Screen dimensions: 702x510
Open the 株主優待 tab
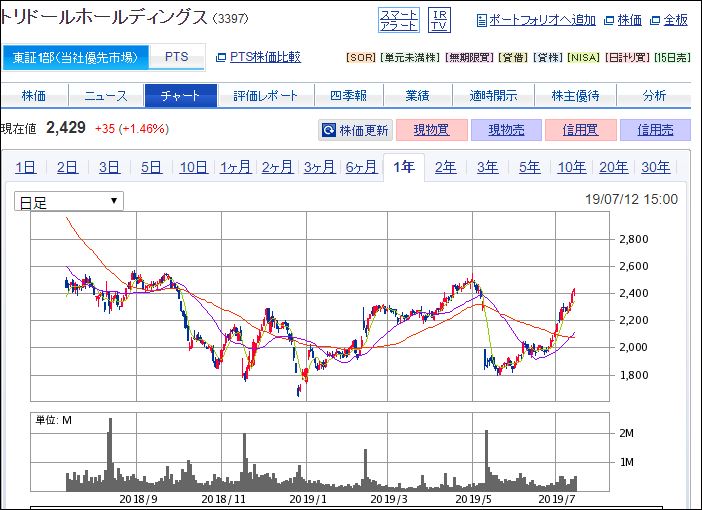click(x=575, y=95)
